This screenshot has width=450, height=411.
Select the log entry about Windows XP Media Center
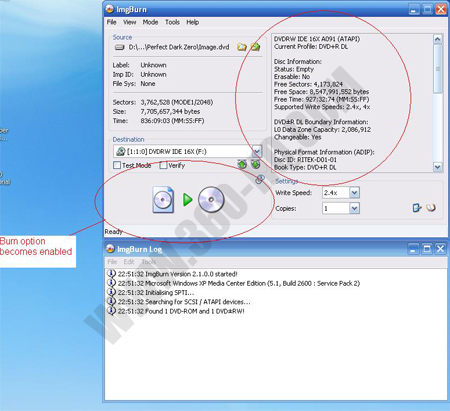point(239,283)
